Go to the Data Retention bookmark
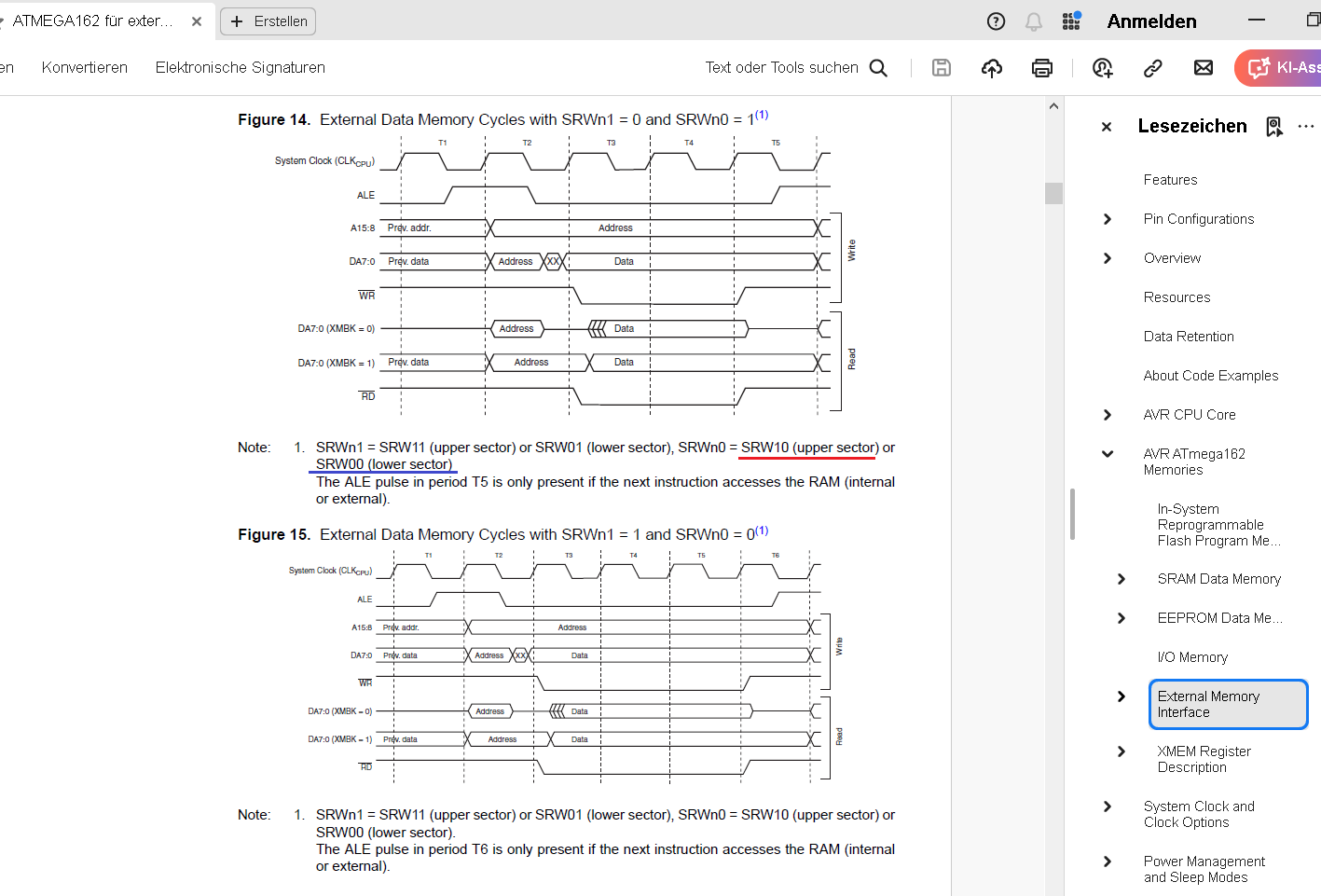 click(1189, 337)
